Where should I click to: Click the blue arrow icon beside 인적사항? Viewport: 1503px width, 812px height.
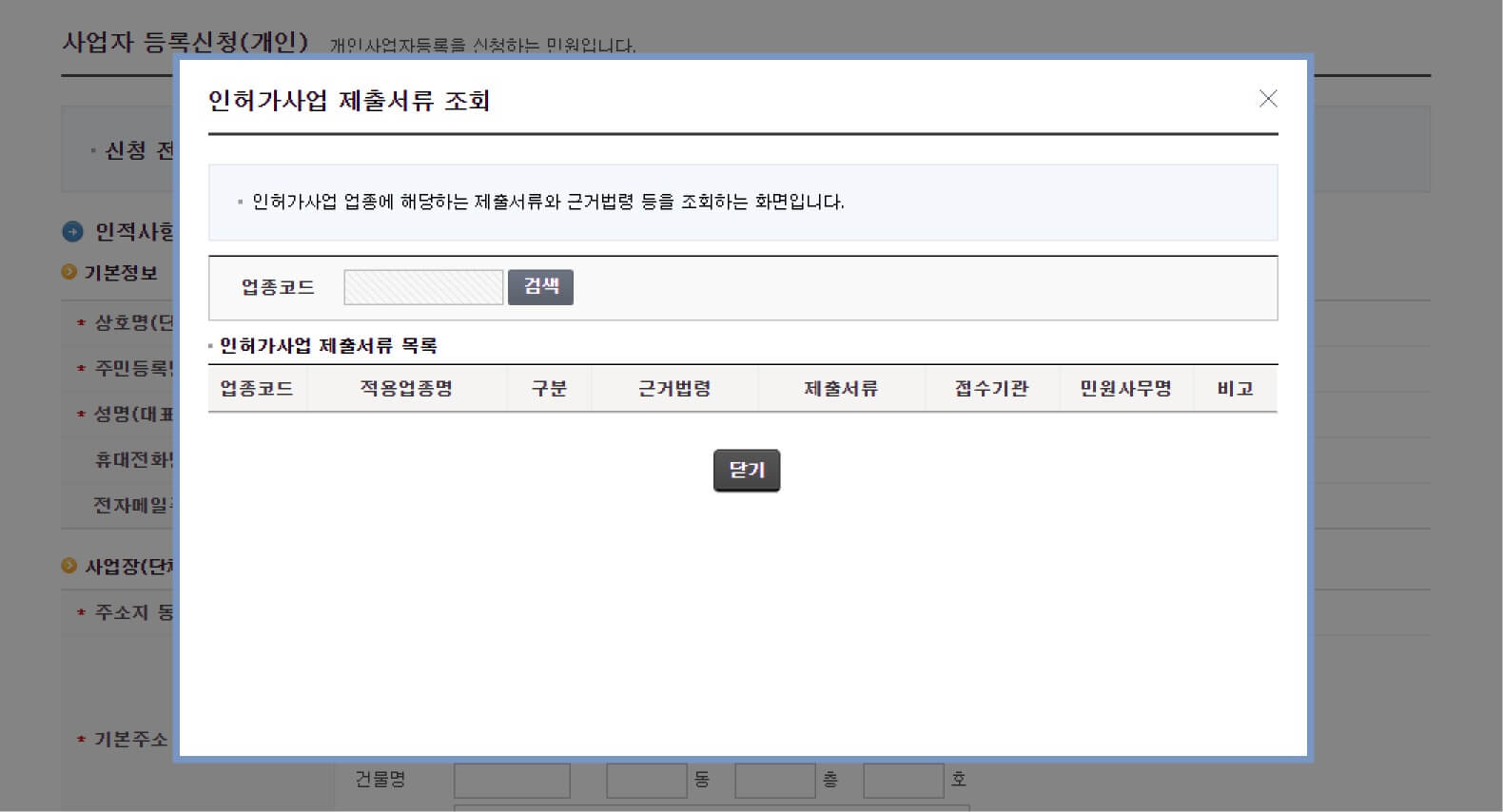point(72,232)
